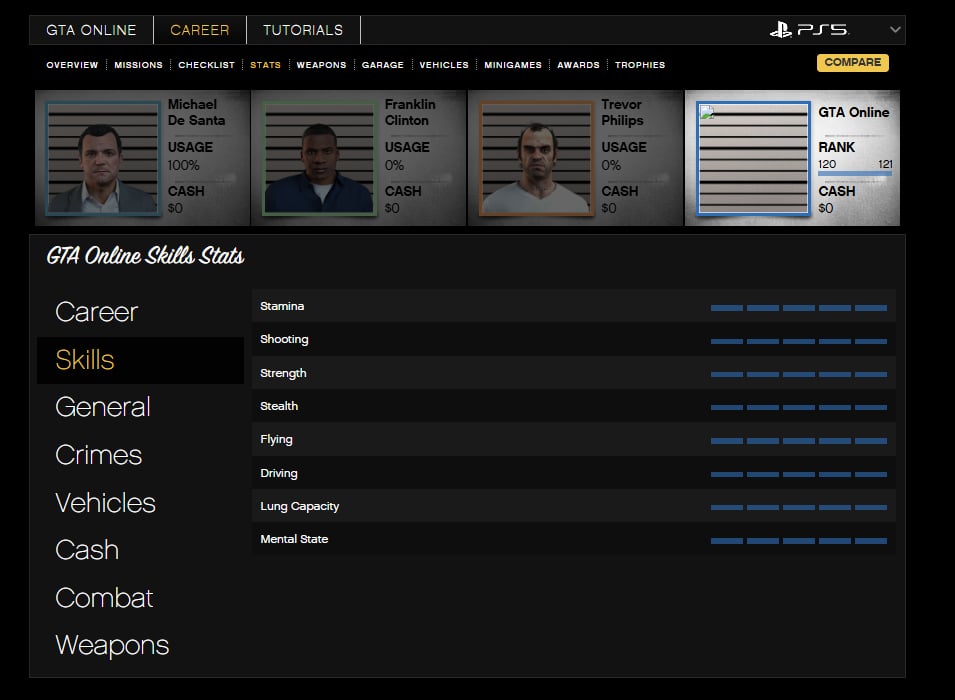955x700 pixels.
Task: Click Franklin Clinton name text
Action: [410, 112]
